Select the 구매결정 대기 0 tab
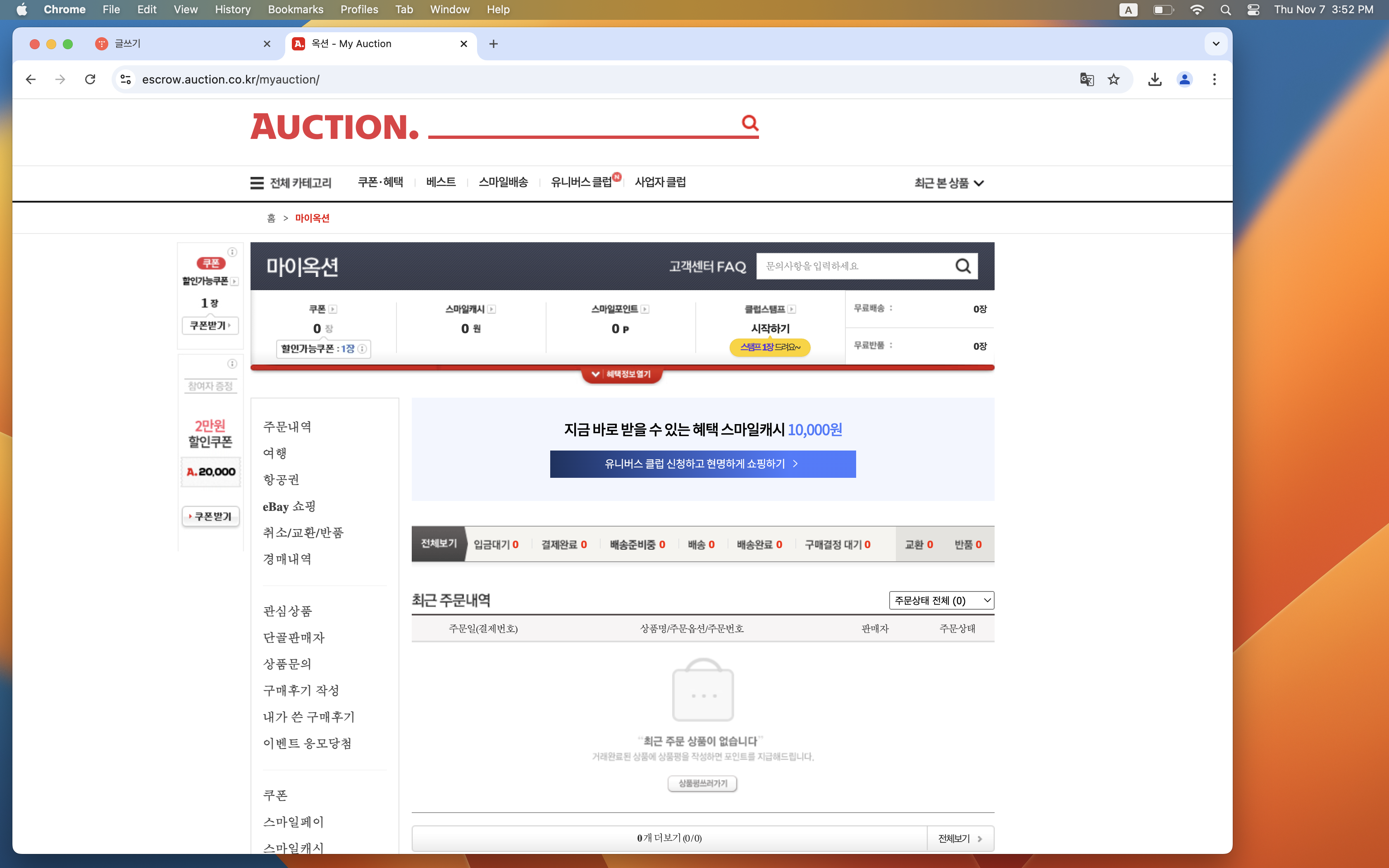Screen dimensions: 1389x868 [x=838, y=544]
